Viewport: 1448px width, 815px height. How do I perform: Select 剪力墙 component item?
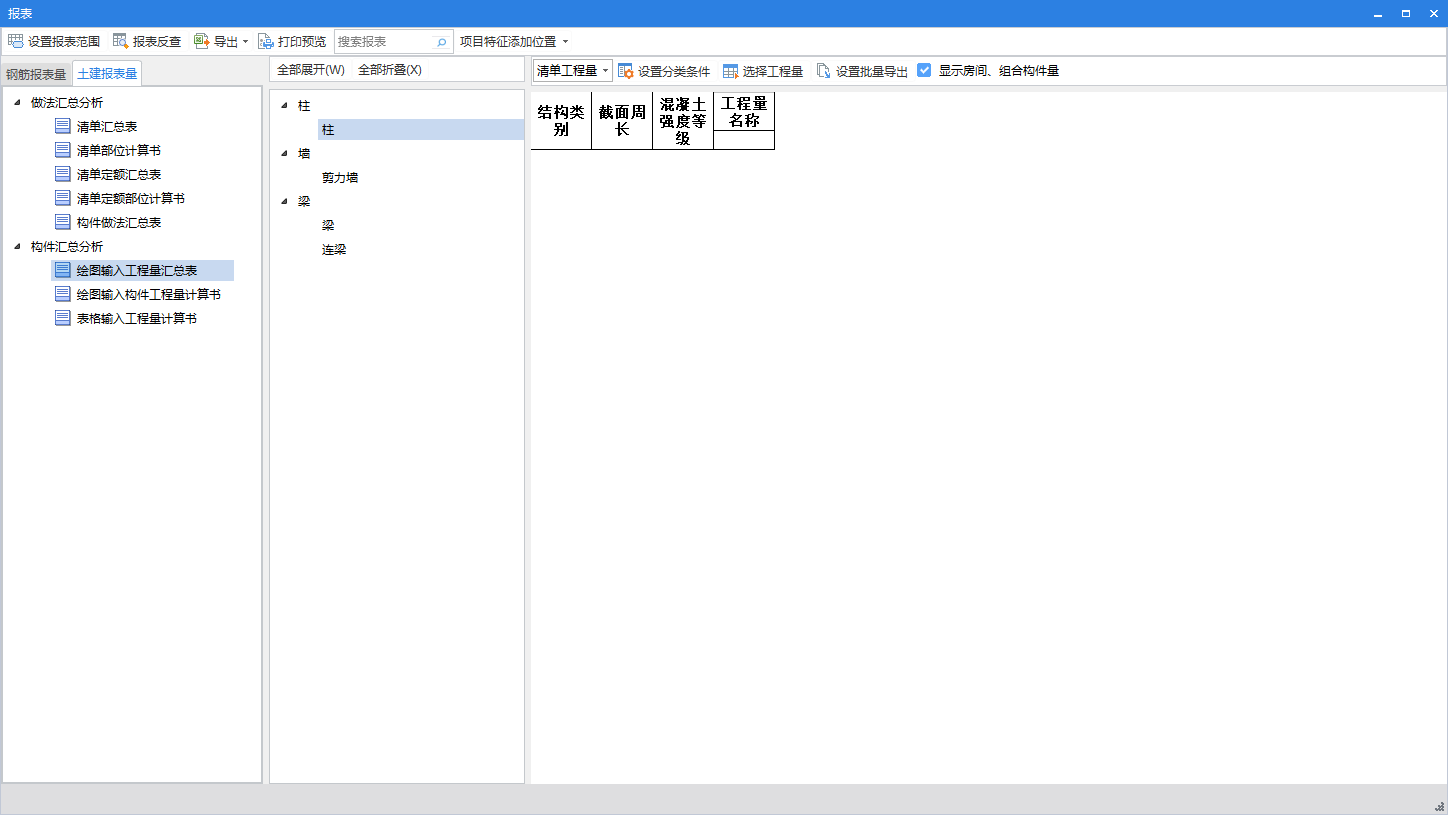[x=340, y=177]
